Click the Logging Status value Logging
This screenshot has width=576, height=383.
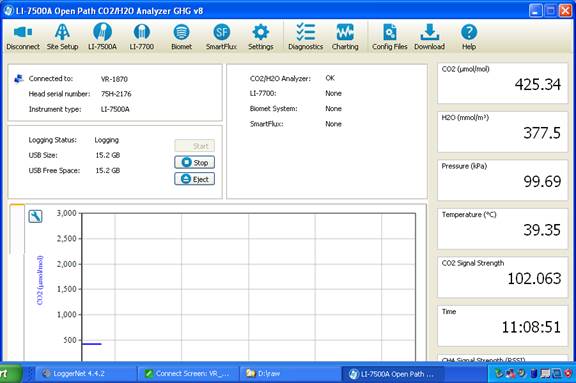click(107, 140)
